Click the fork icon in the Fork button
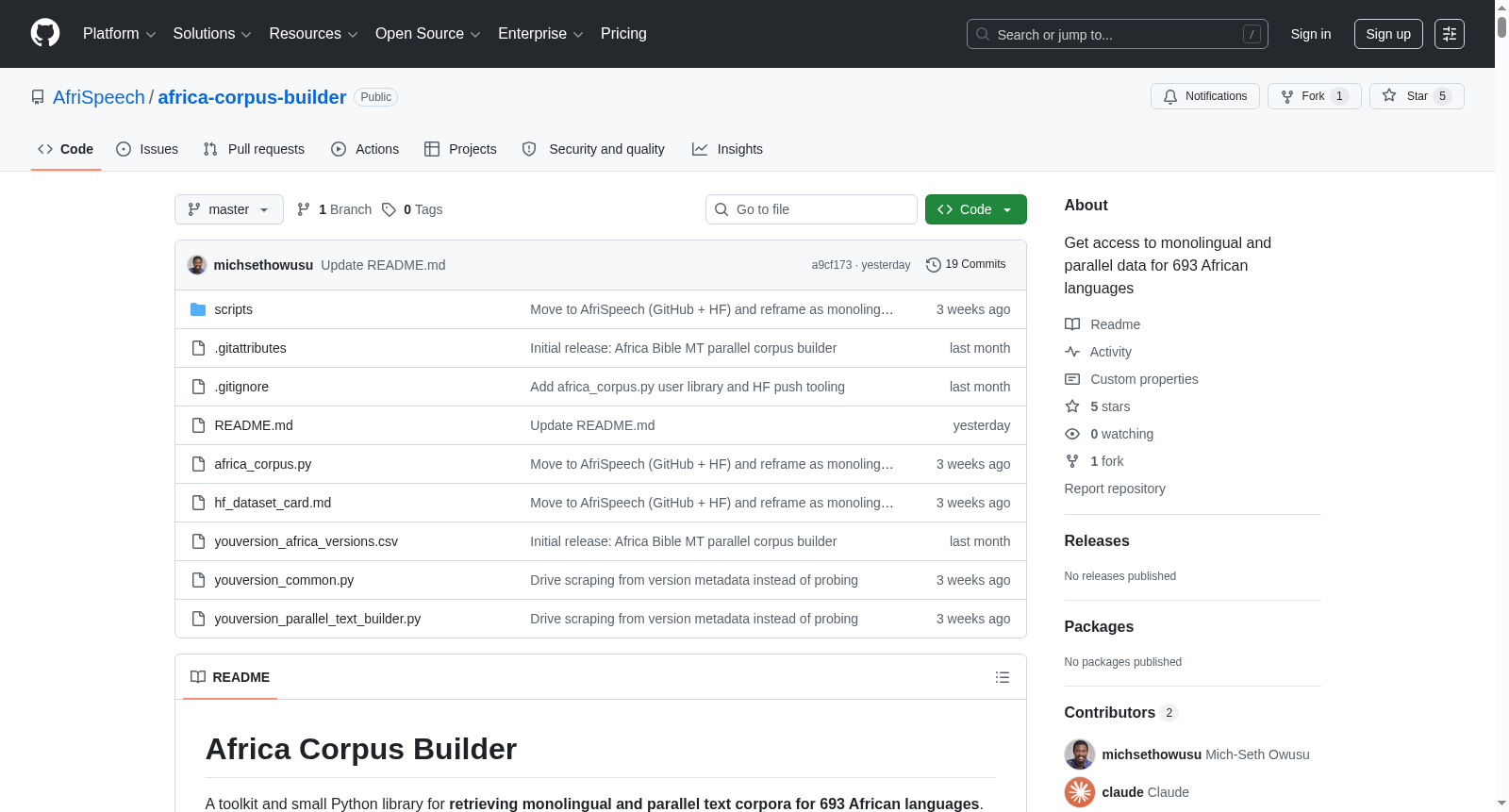 (1287, 96)
